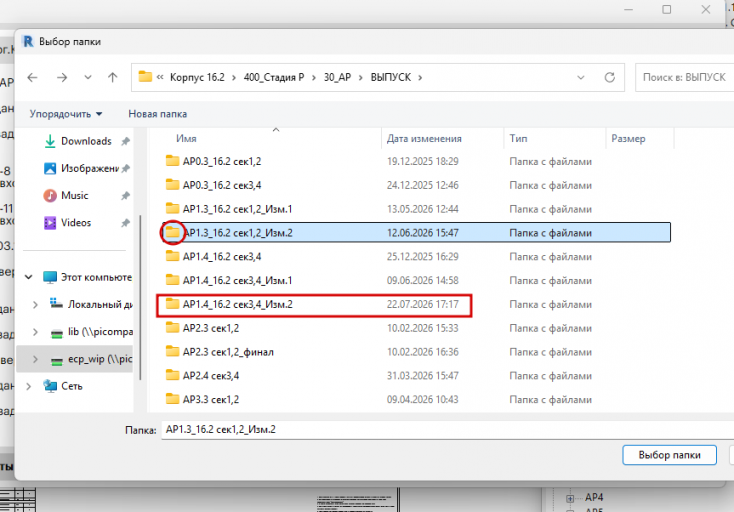
Task: Click the pin icon next to Music
Action: (x=125, y=196)
